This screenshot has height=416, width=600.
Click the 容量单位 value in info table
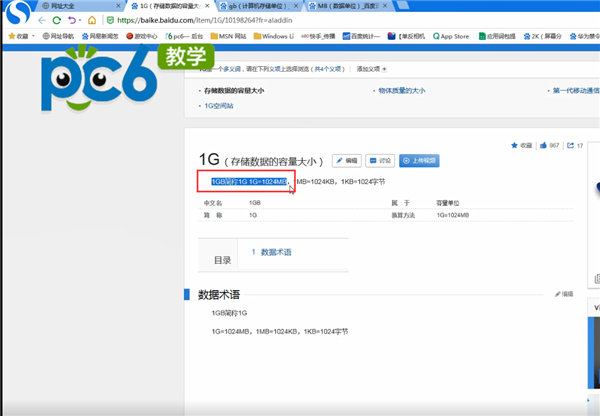tap(448, 203)
